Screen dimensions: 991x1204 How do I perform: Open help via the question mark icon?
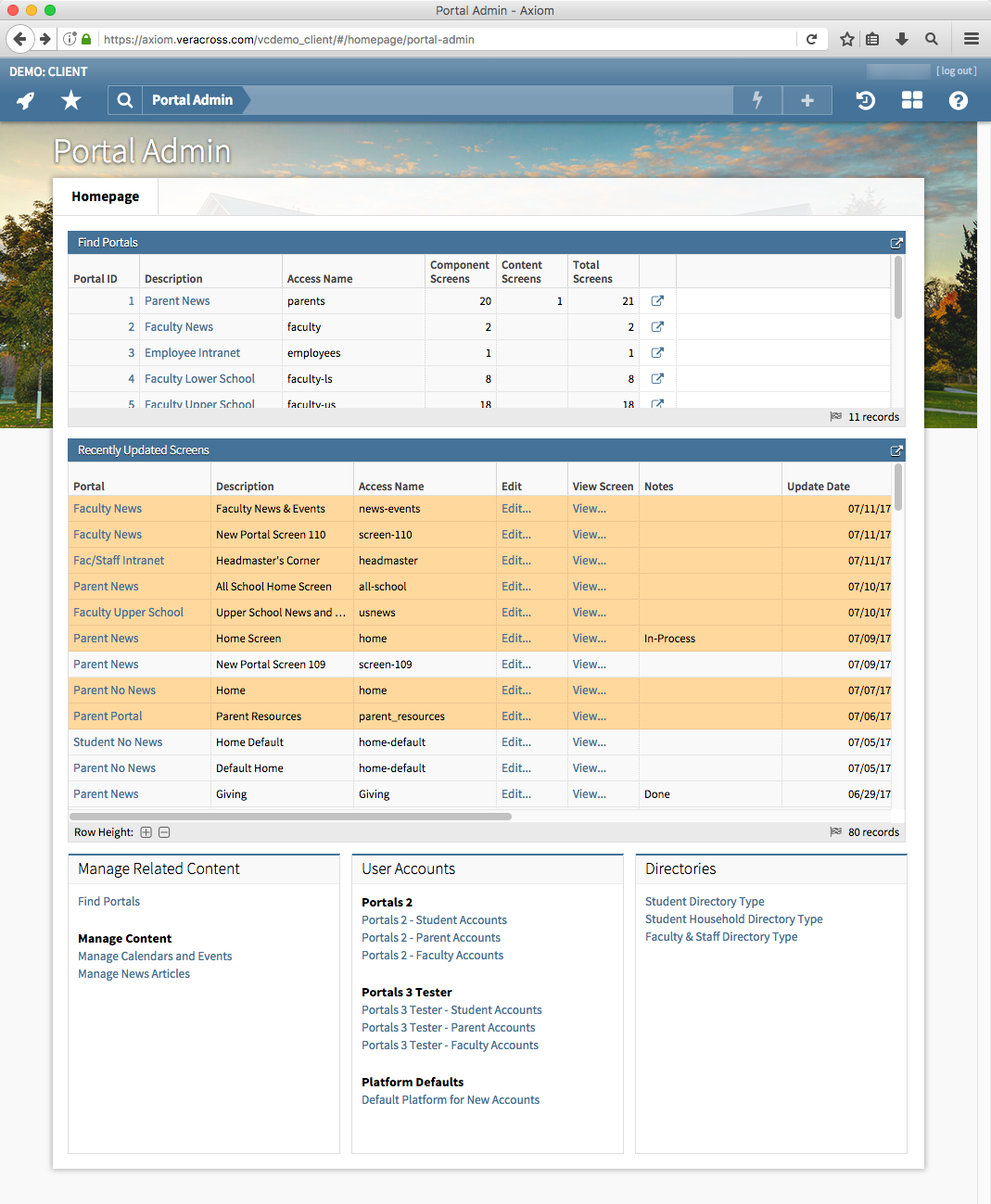tap(958, 100)
